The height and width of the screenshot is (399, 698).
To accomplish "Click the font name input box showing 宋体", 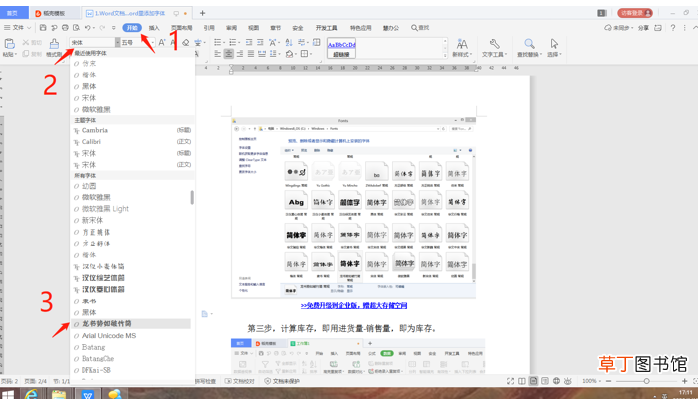I will (93, 42).
